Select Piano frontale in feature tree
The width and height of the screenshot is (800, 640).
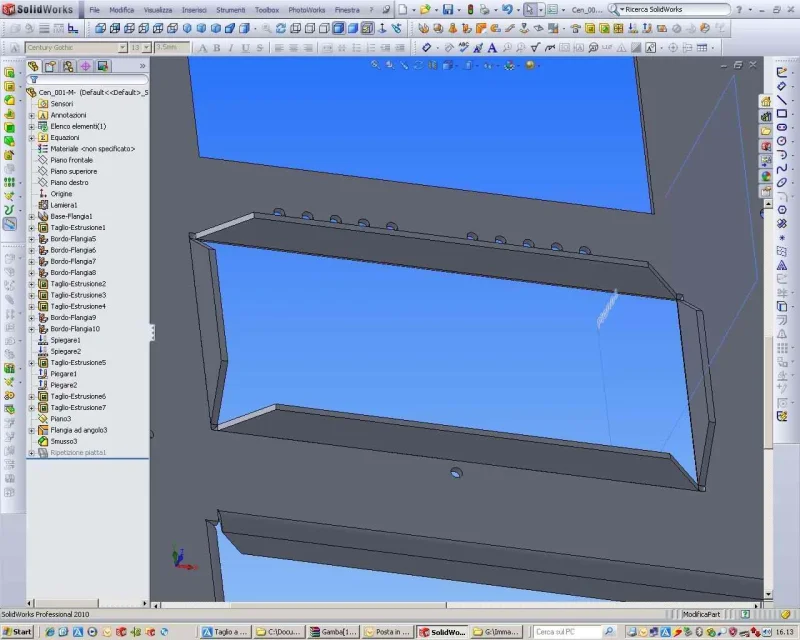(x=71, y=160)
